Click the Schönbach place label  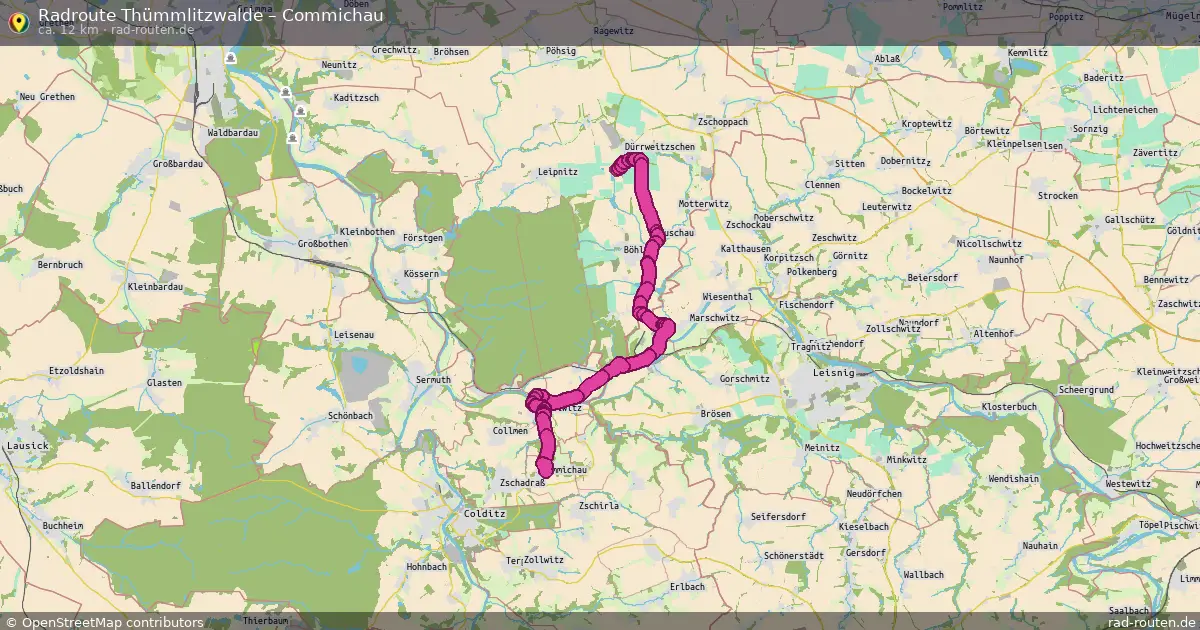[x=350, y=414]
